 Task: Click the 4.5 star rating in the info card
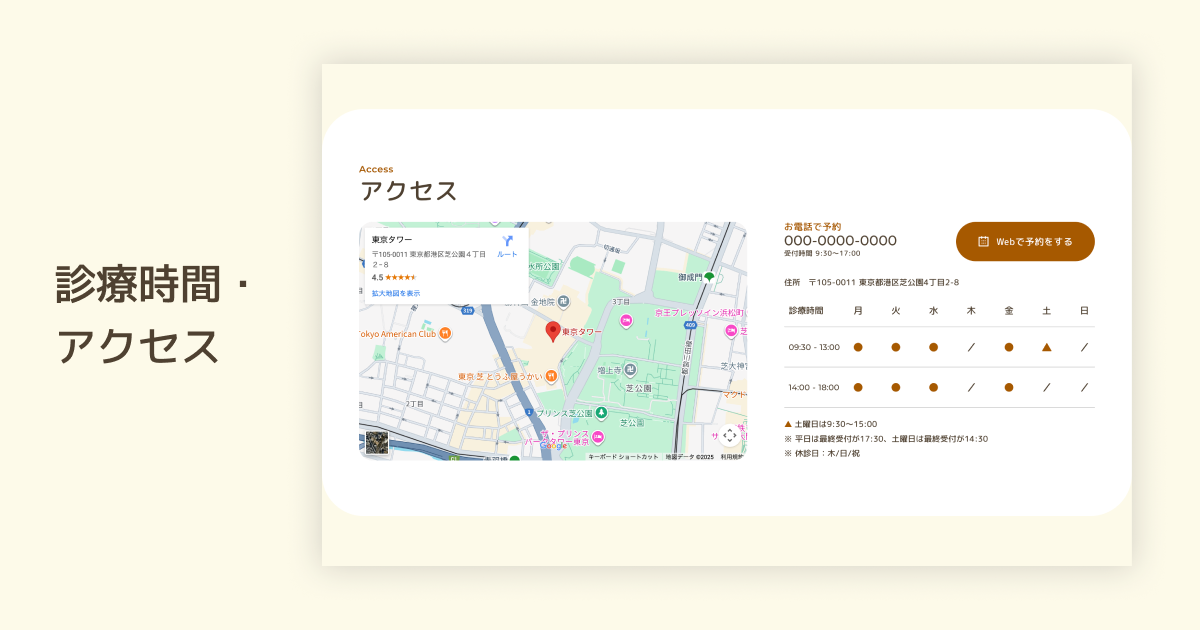click(393, 278)
